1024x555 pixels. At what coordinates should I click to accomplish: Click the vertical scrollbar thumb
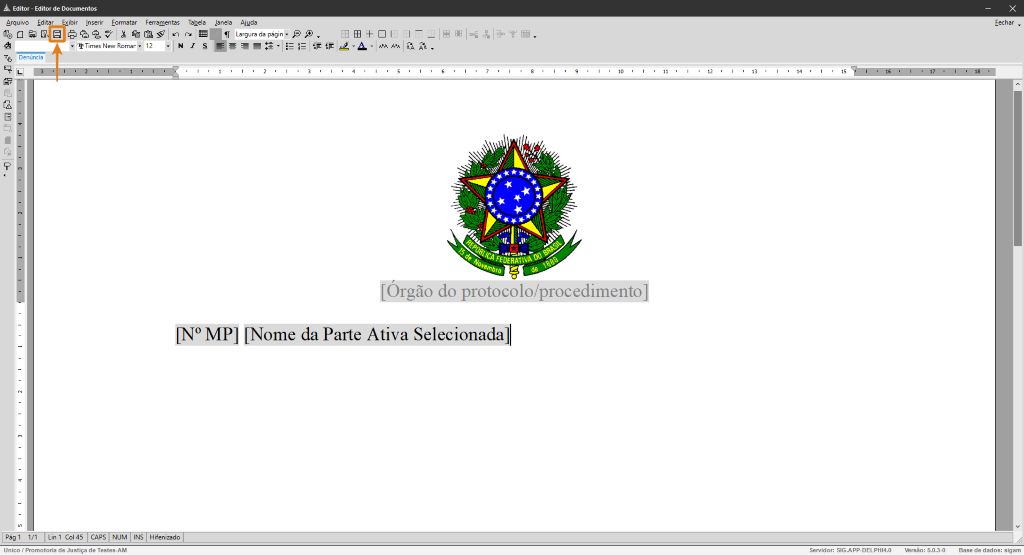[1017, 168]
